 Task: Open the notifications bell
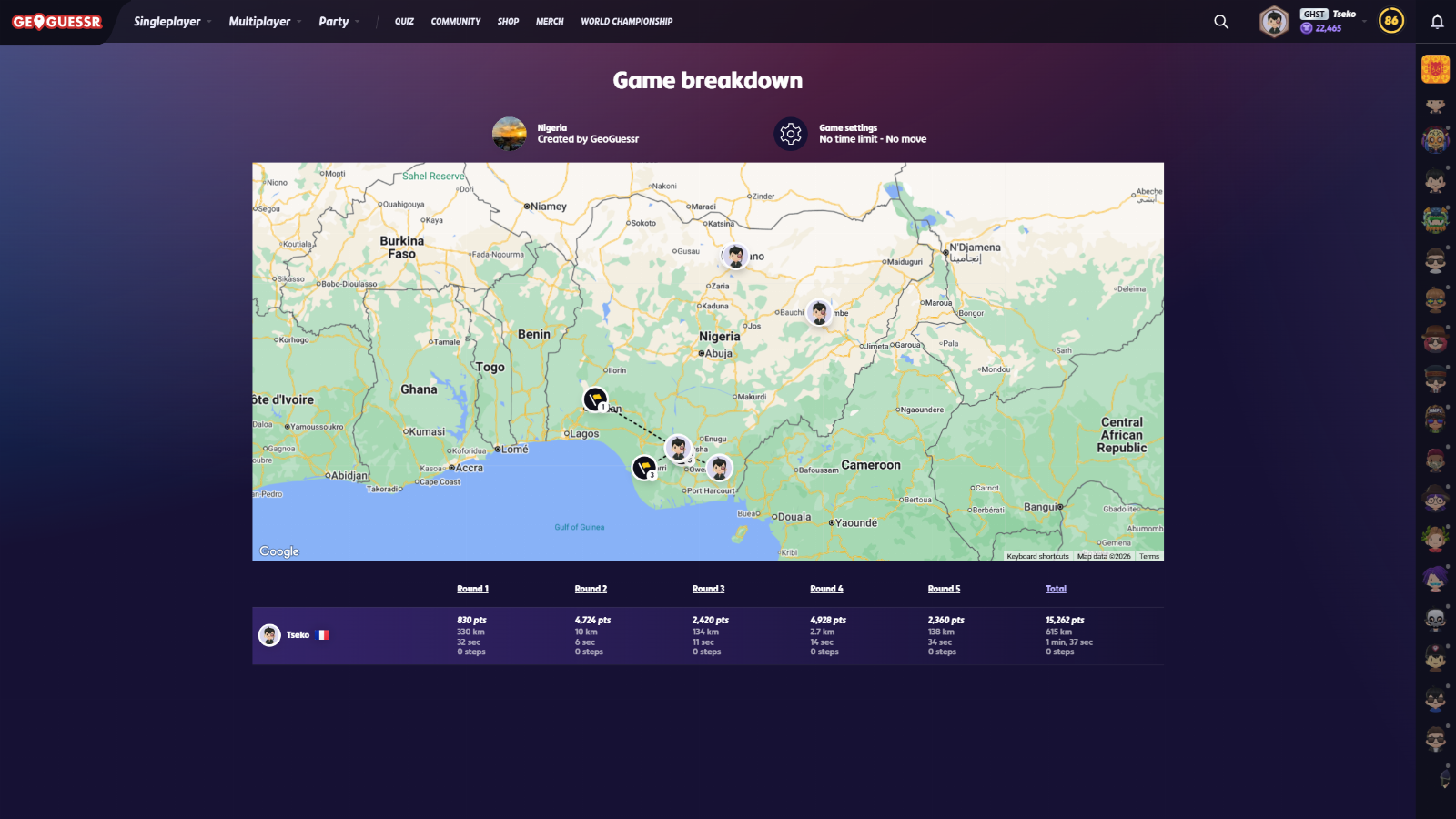coord(1437,22)
